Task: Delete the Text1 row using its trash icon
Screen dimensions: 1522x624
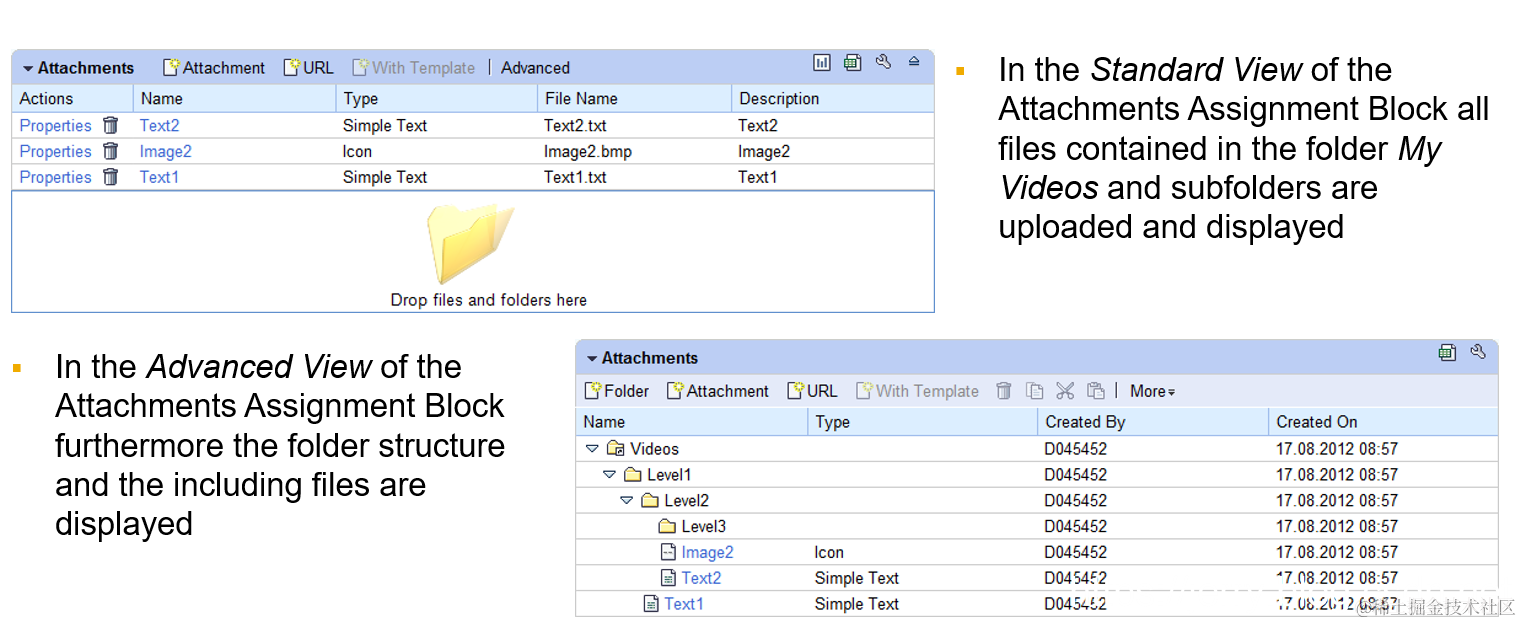Action: (x=111, y=177)
